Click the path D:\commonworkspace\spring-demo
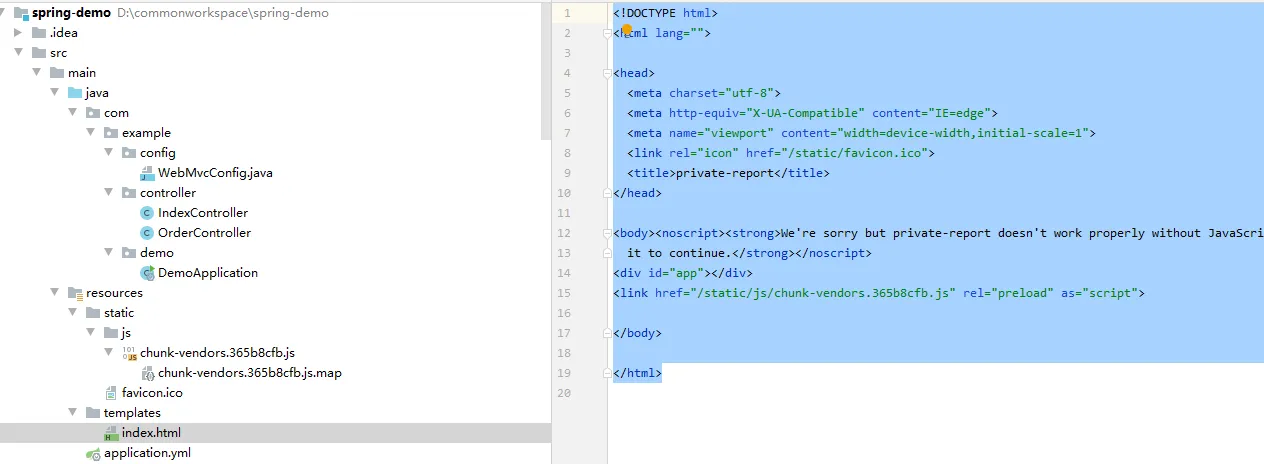The width and height of the screenshot is (1264, 464). tap(222, 13)
